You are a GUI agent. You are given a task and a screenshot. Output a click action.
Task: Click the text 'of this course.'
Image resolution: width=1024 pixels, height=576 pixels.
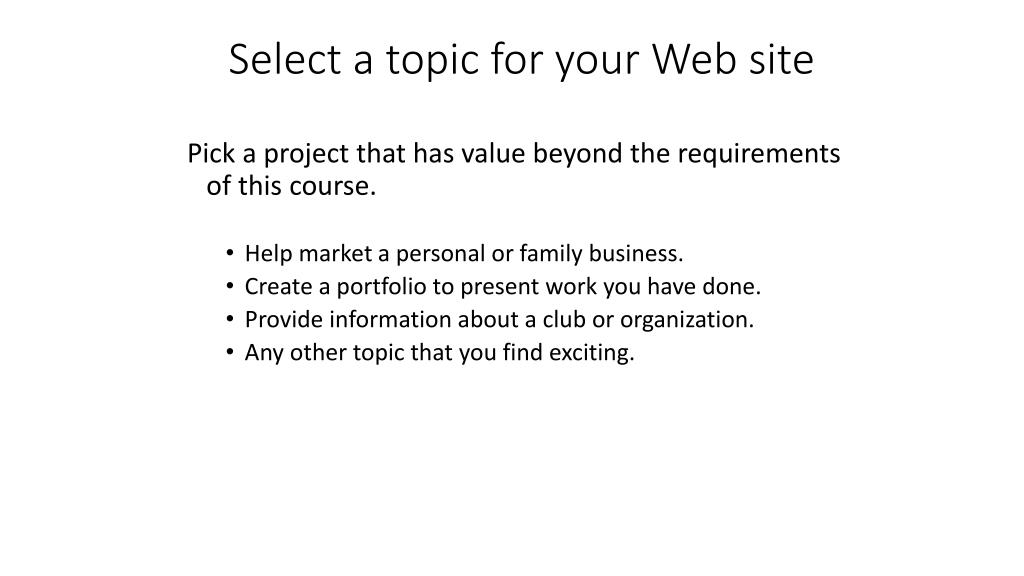tap(291, 186)
